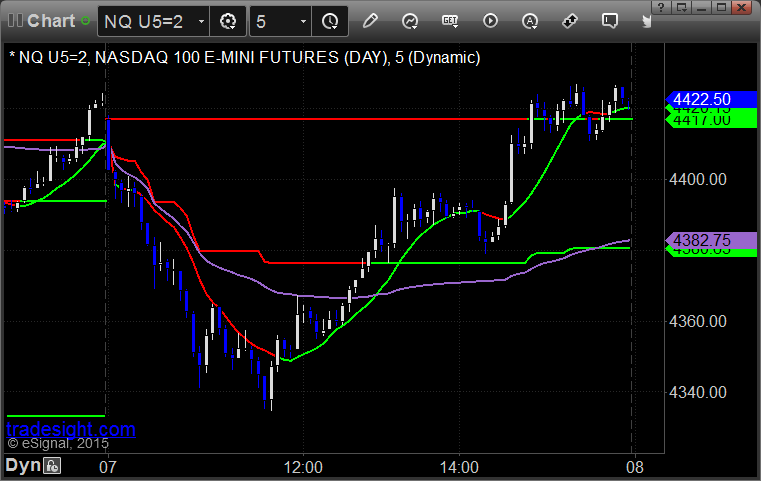
Task: Start bar replay with the play icon
Action: [490, 21]
